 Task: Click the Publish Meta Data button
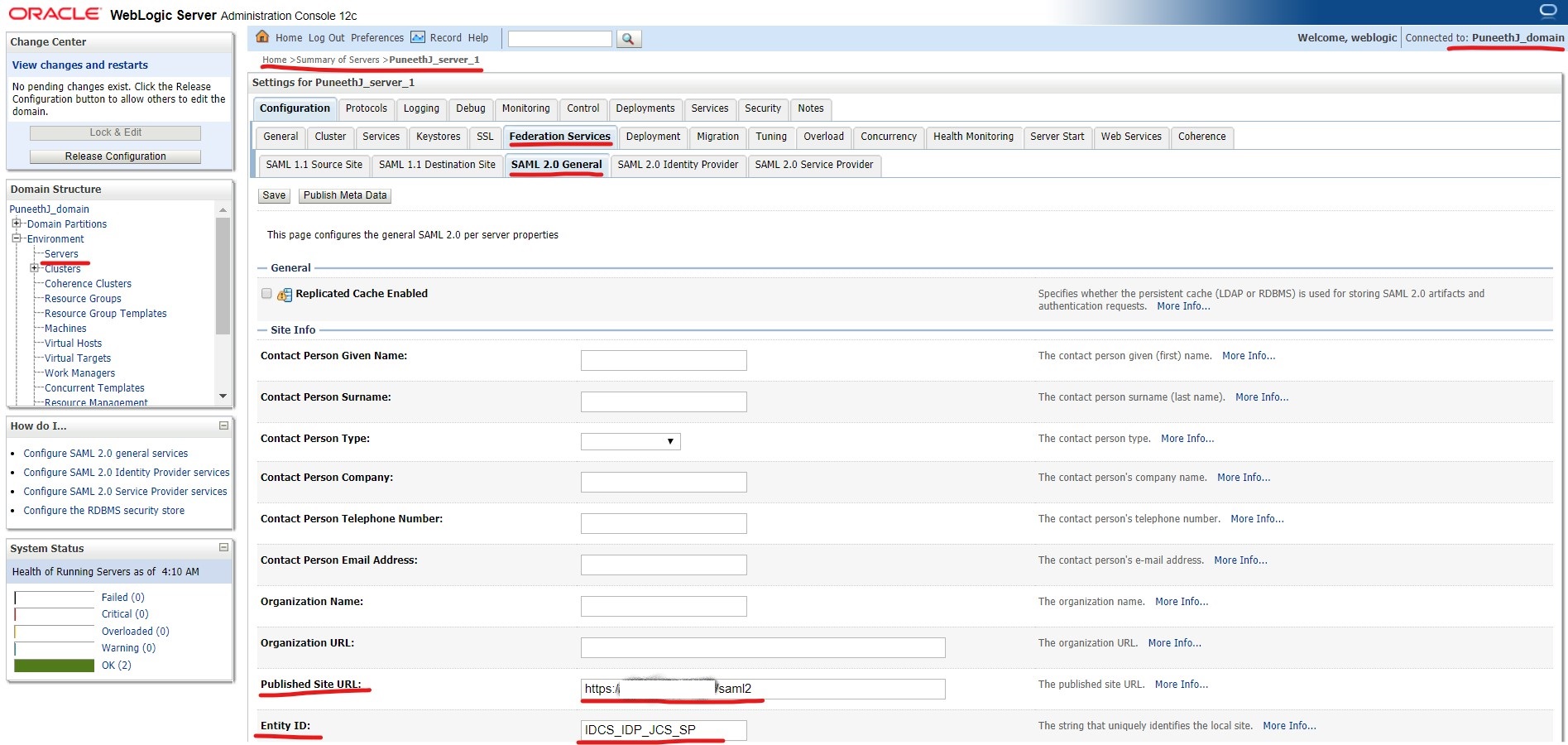345,195
